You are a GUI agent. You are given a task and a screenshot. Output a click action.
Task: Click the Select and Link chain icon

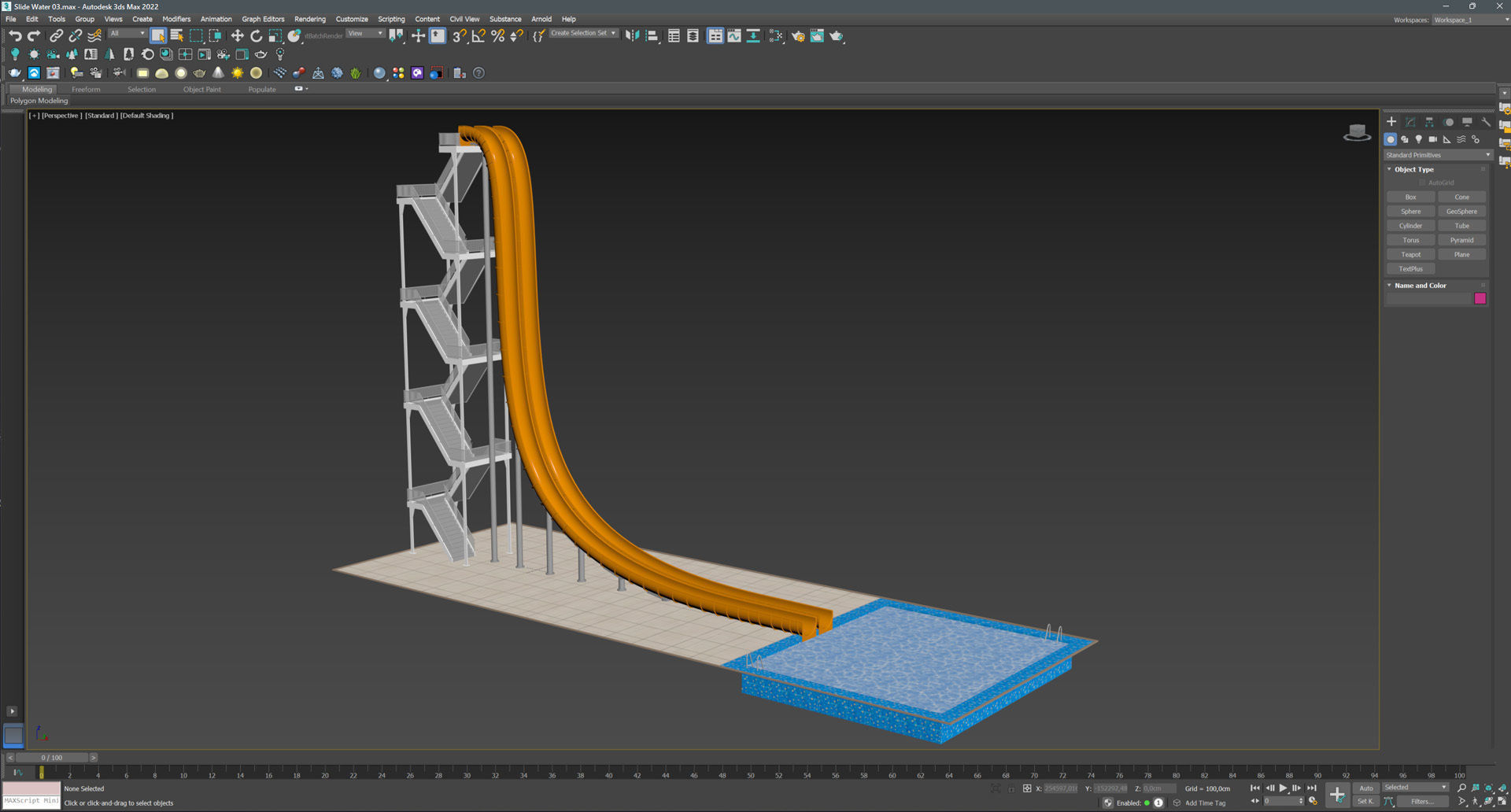[56, 35]
